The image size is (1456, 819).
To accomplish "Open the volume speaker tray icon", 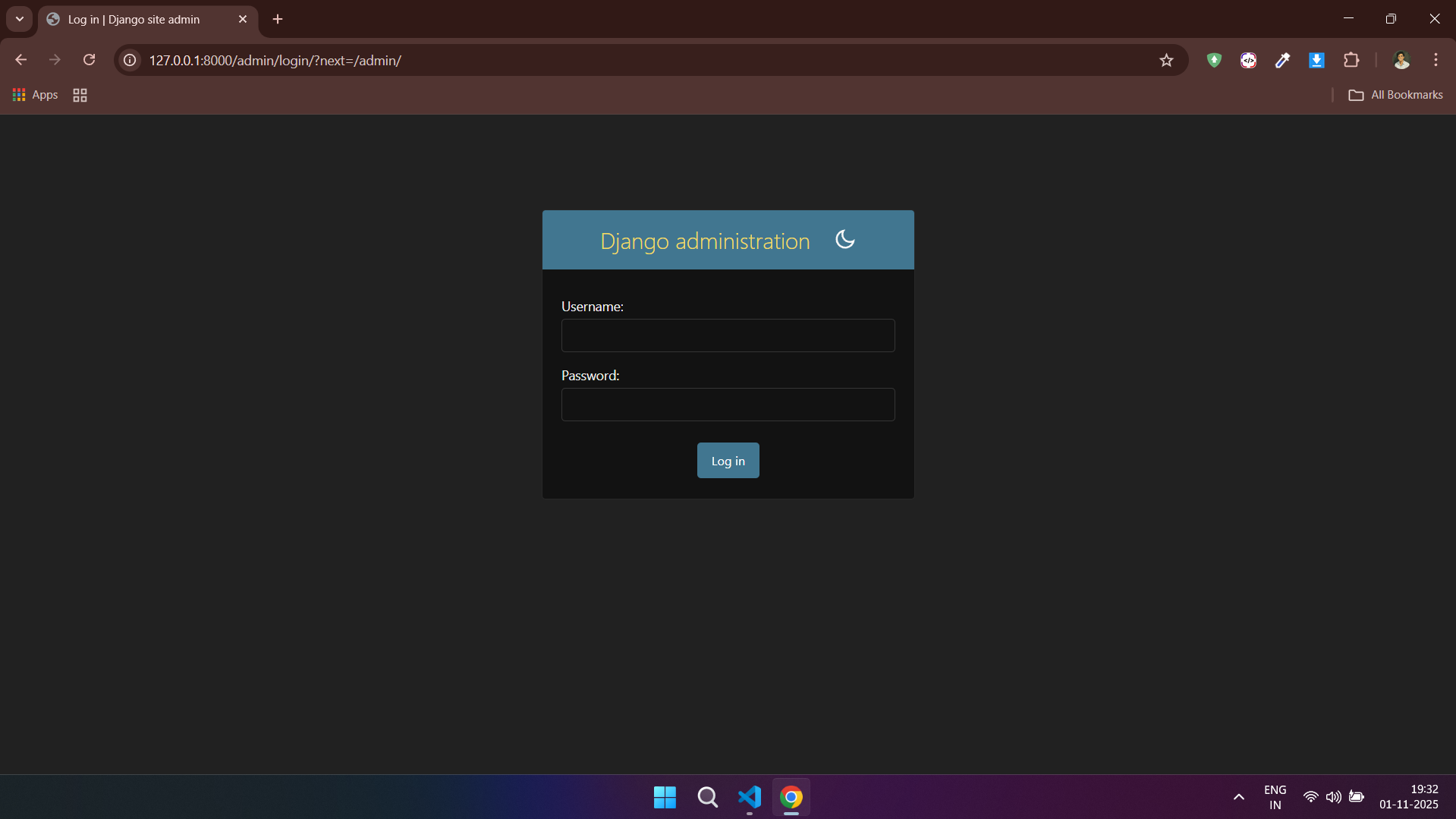I will coord(1333,797).
